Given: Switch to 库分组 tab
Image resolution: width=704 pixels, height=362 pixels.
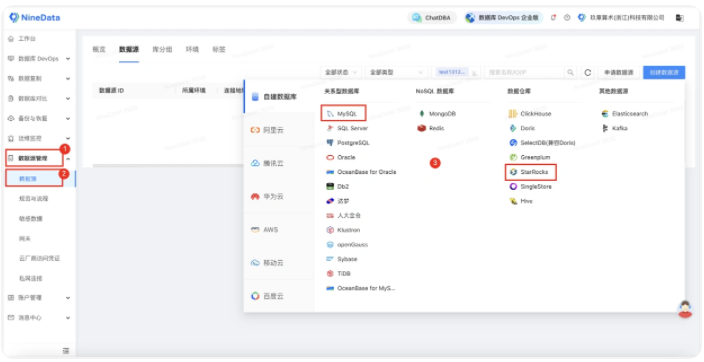Looking at the screenshot, I should (x=162, y=49).
